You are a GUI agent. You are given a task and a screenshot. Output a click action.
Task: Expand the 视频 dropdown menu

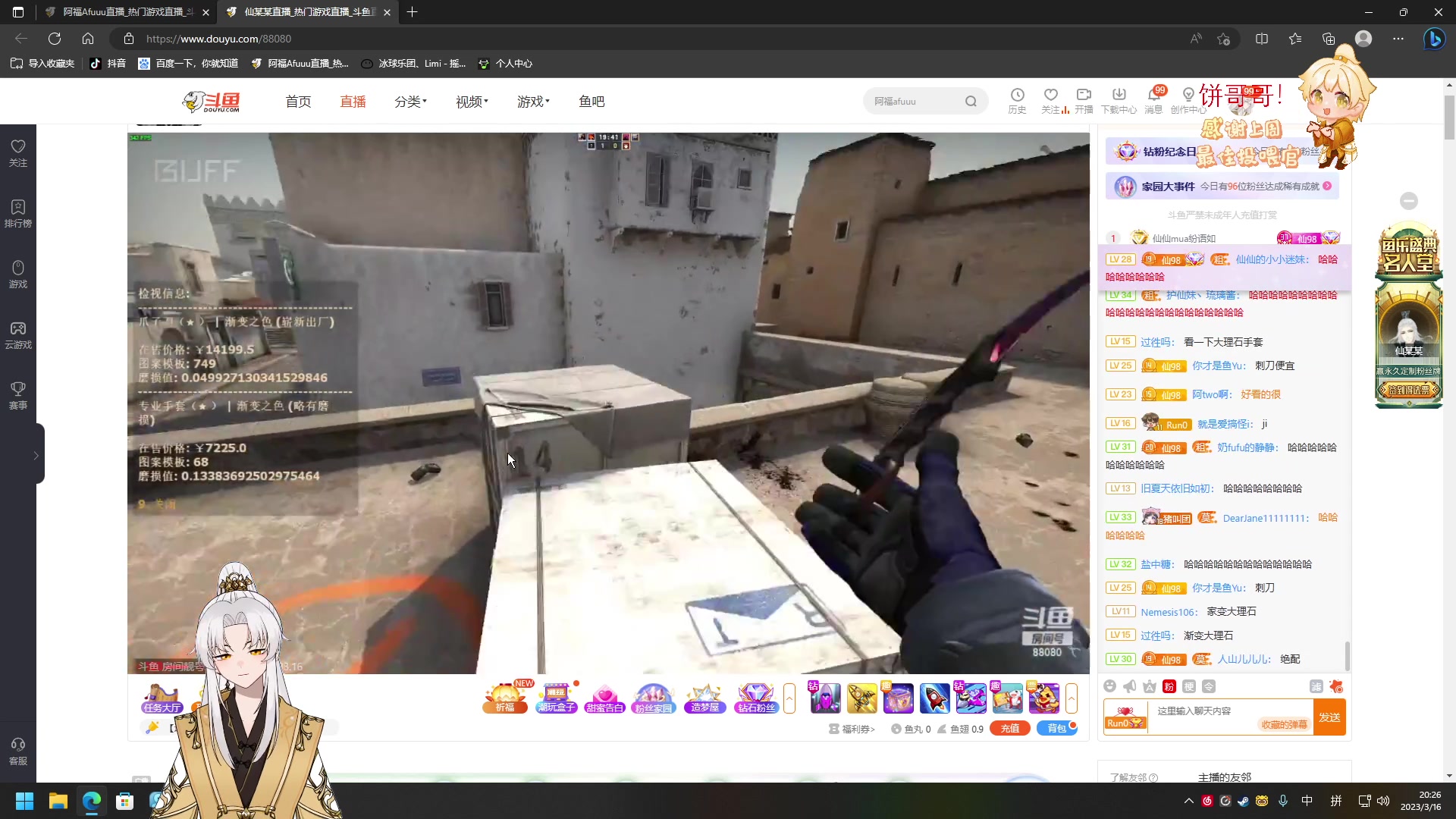point(472,102)
